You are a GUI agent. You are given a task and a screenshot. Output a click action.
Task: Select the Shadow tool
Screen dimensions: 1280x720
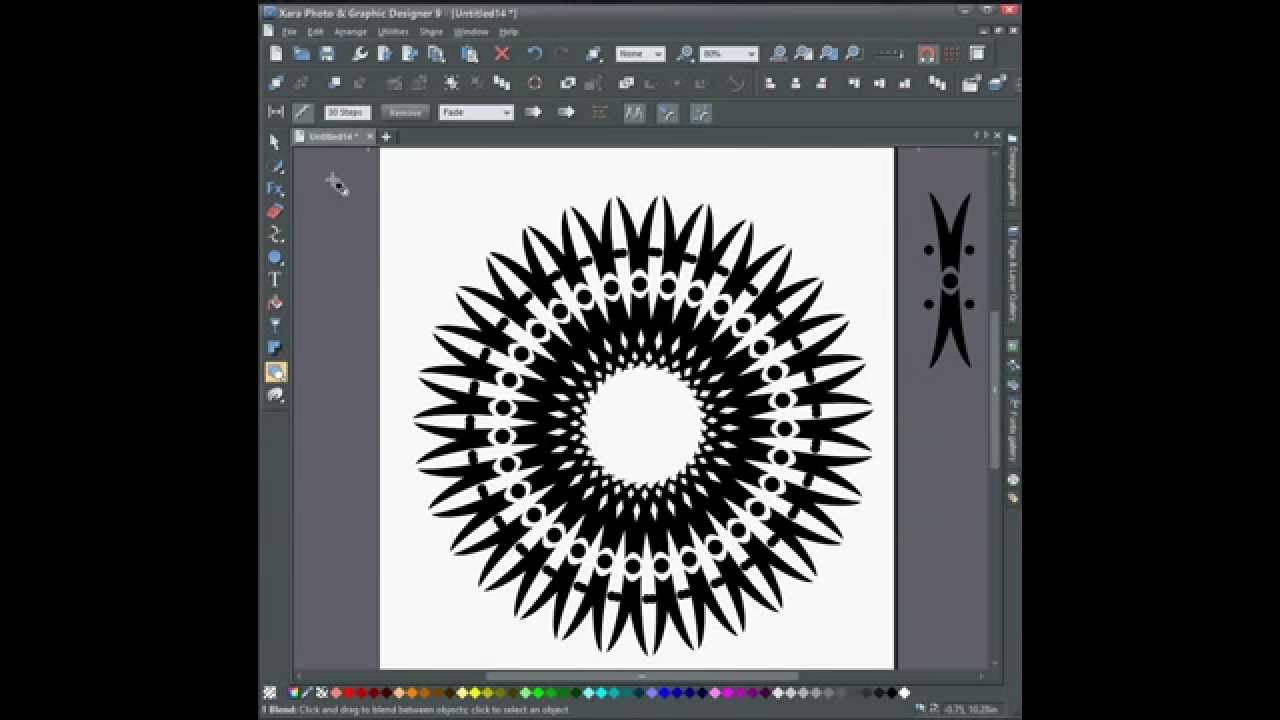point(275,348)
